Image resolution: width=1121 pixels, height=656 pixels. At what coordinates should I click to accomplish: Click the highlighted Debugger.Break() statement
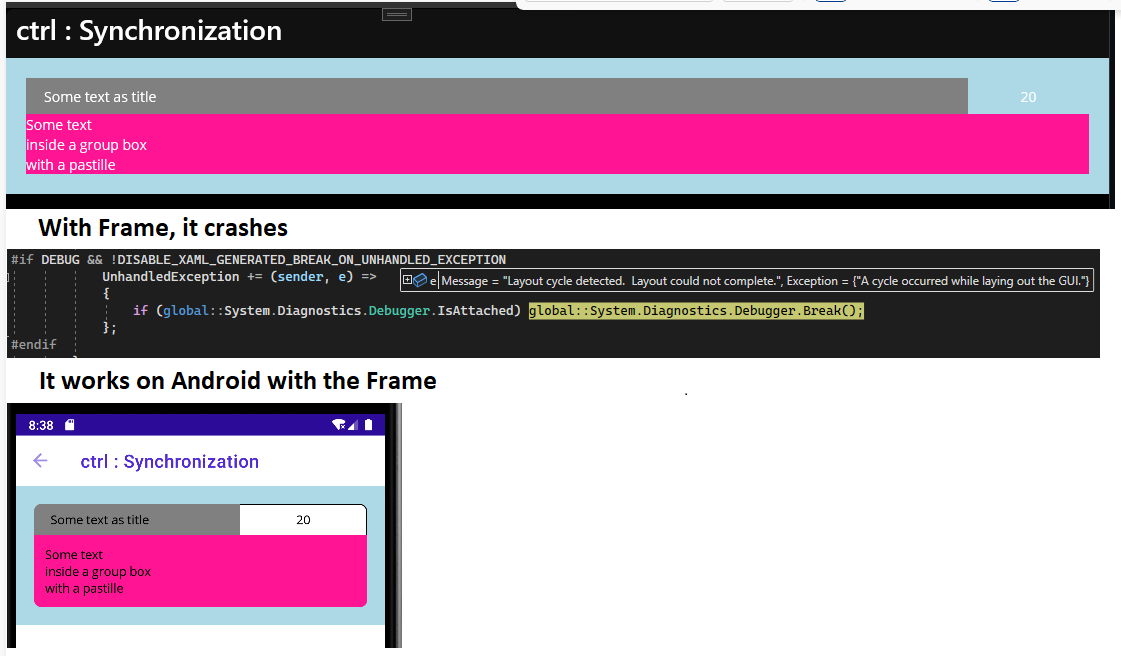point(696,311)
